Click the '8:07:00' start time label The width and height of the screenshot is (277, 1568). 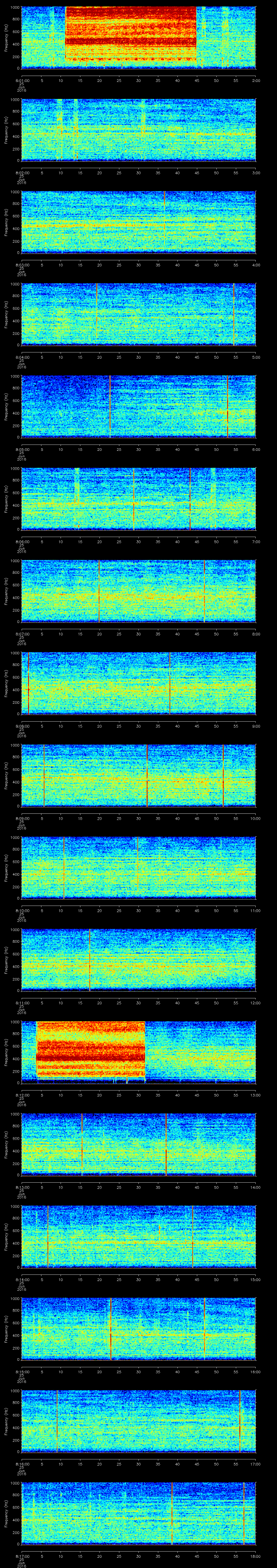point(22,634)
